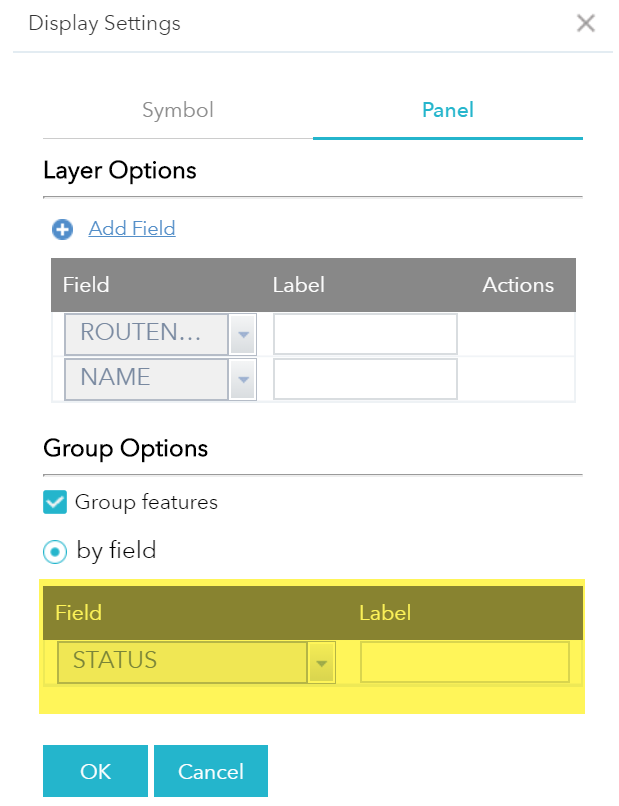619x806 pixels.
Task: Click the group Label input next to STATUS
Action: (x=464, y=662)
